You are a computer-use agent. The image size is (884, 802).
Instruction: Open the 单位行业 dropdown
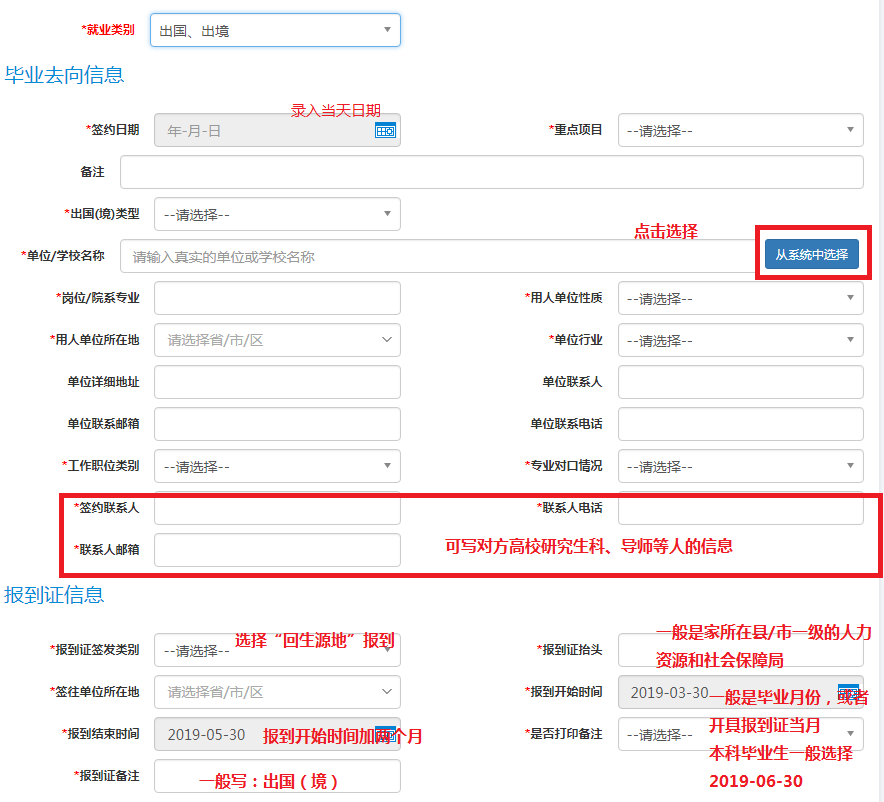[740, 340]
